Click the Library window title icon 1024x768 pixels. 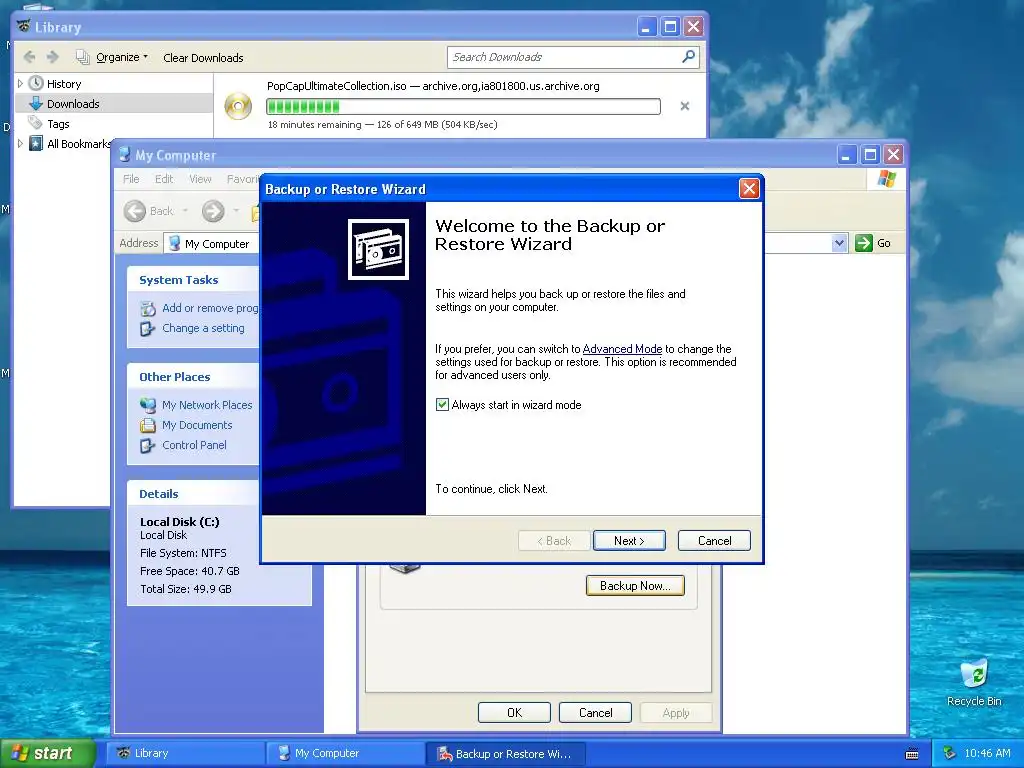(24, 27)
